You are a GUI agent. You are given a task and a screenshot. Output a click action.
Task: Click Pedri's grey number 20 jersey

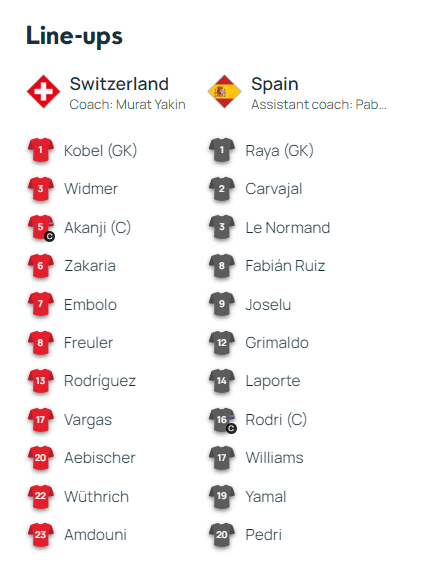pos(222,535)
